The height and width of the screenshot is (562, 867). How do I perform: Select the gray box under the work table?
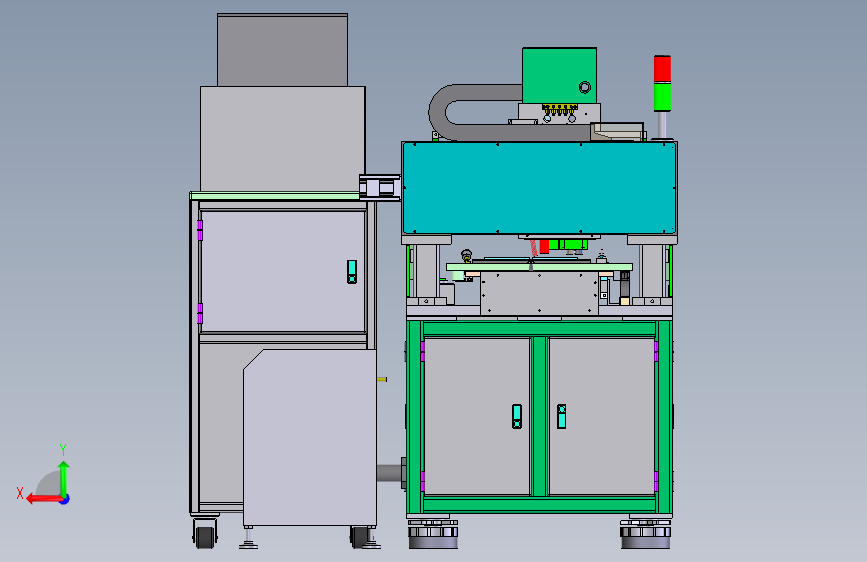coord(540,293)
